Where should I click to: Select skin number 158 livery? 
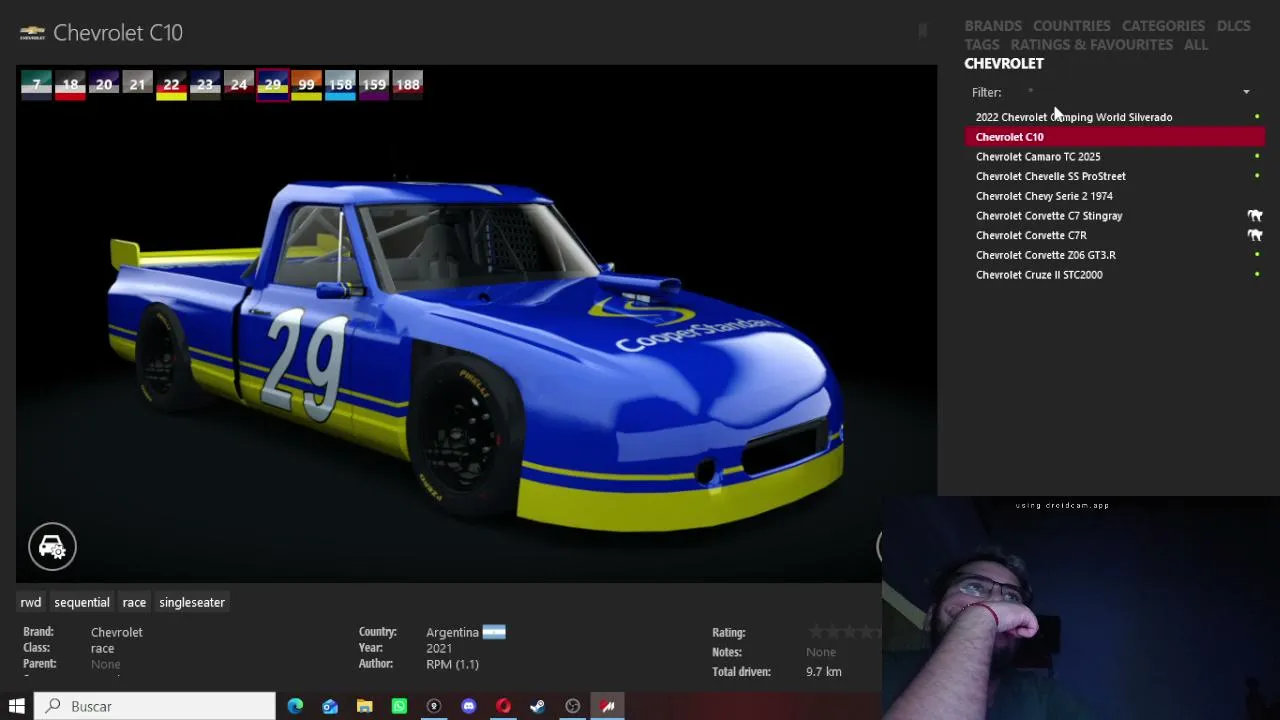pos(340,85)
